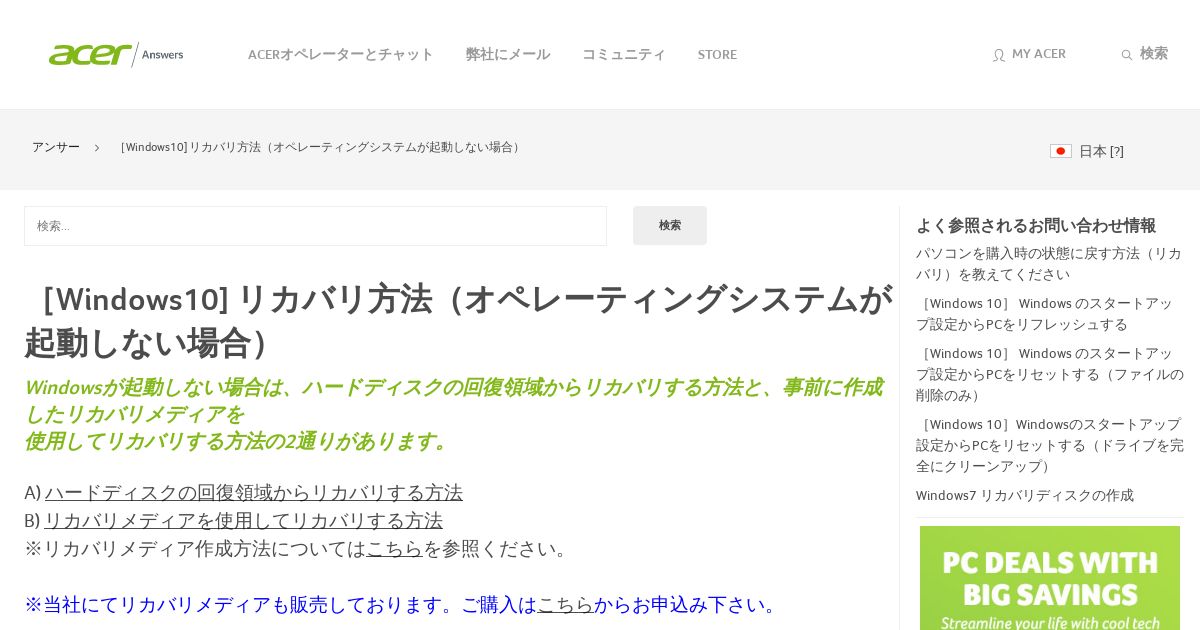This screenshot has width=1200, height=630.
Task: Focus the 検索... input field
Action: 315,226
